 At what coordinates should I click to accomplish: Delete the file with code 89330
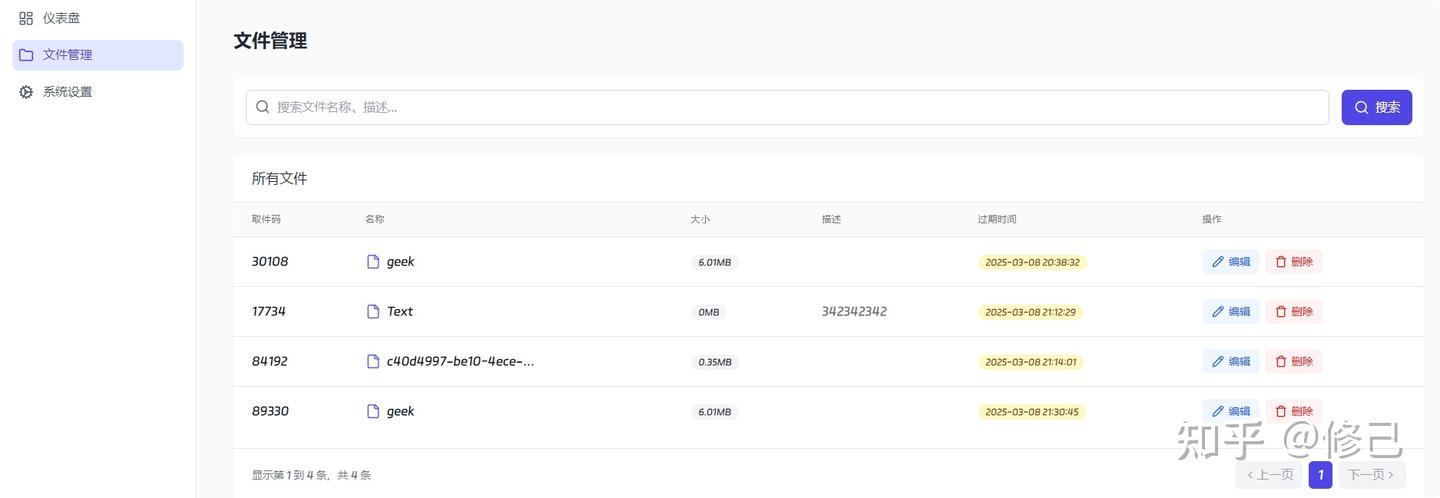1293,412
